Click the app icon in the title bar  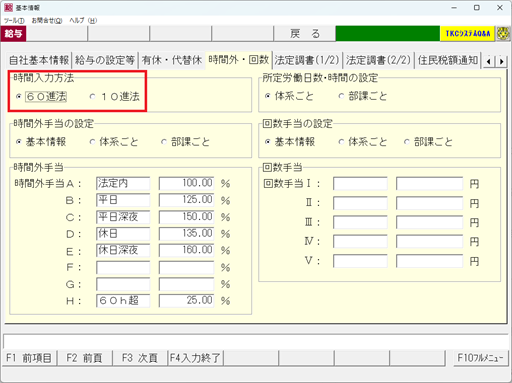8,7
